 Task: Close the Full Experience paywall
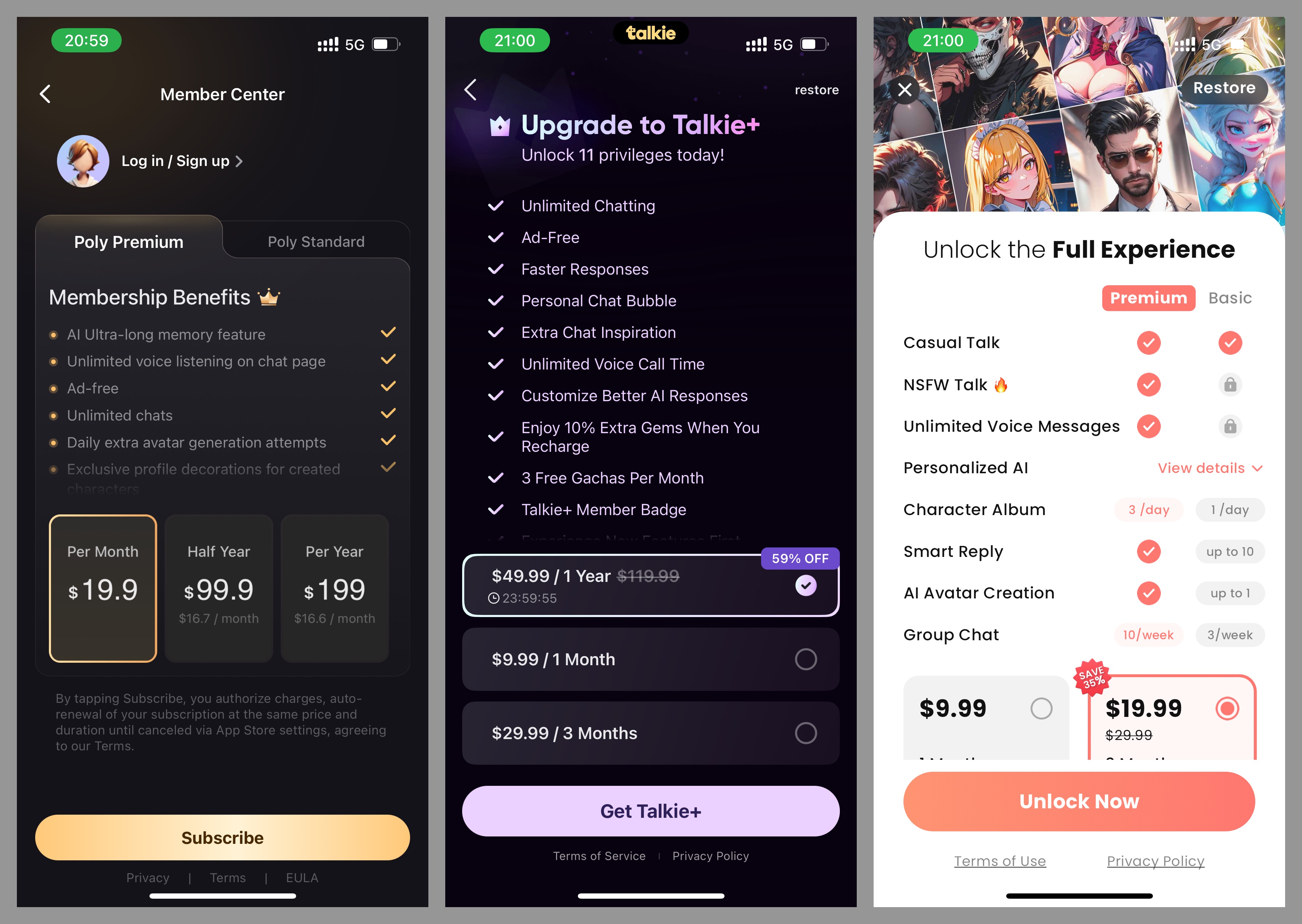point(905,89)
